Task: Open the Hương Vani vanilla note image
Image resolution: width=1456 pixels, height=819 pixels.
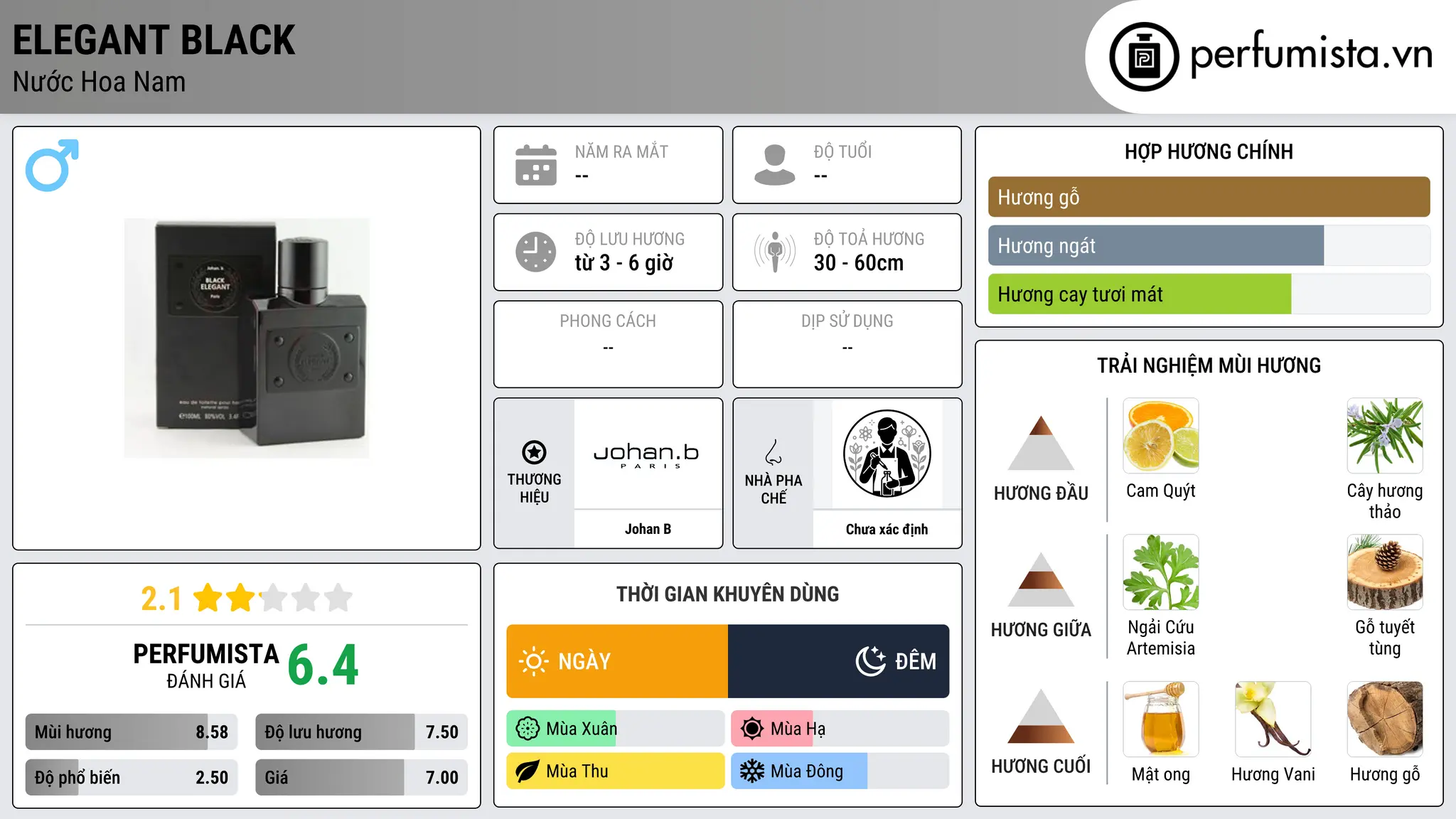Action: point(1273,719)
